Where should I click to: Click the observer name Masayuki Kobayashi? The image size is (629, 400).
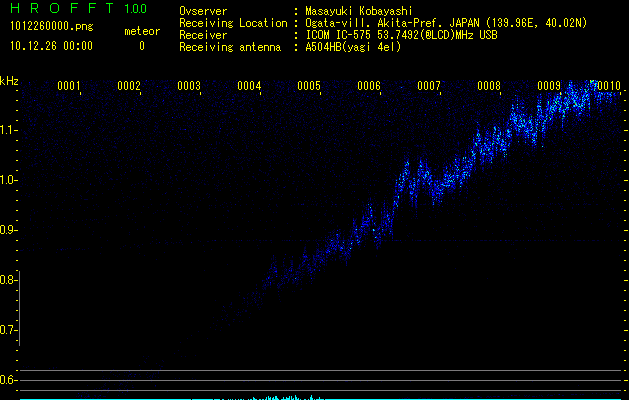pos(359,11)
